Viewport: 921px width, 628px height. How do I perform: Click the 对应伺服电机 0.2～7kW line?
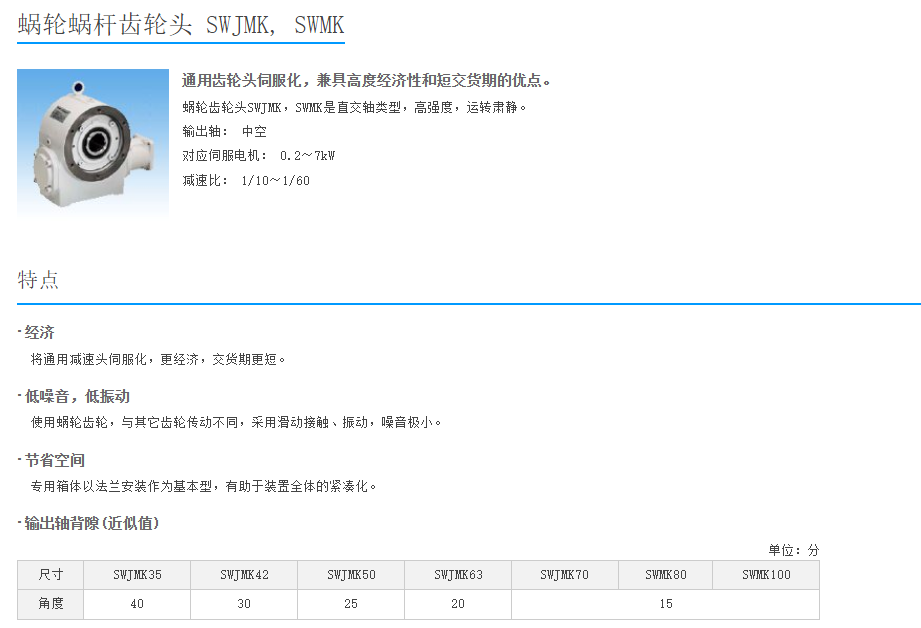[258, 156]
